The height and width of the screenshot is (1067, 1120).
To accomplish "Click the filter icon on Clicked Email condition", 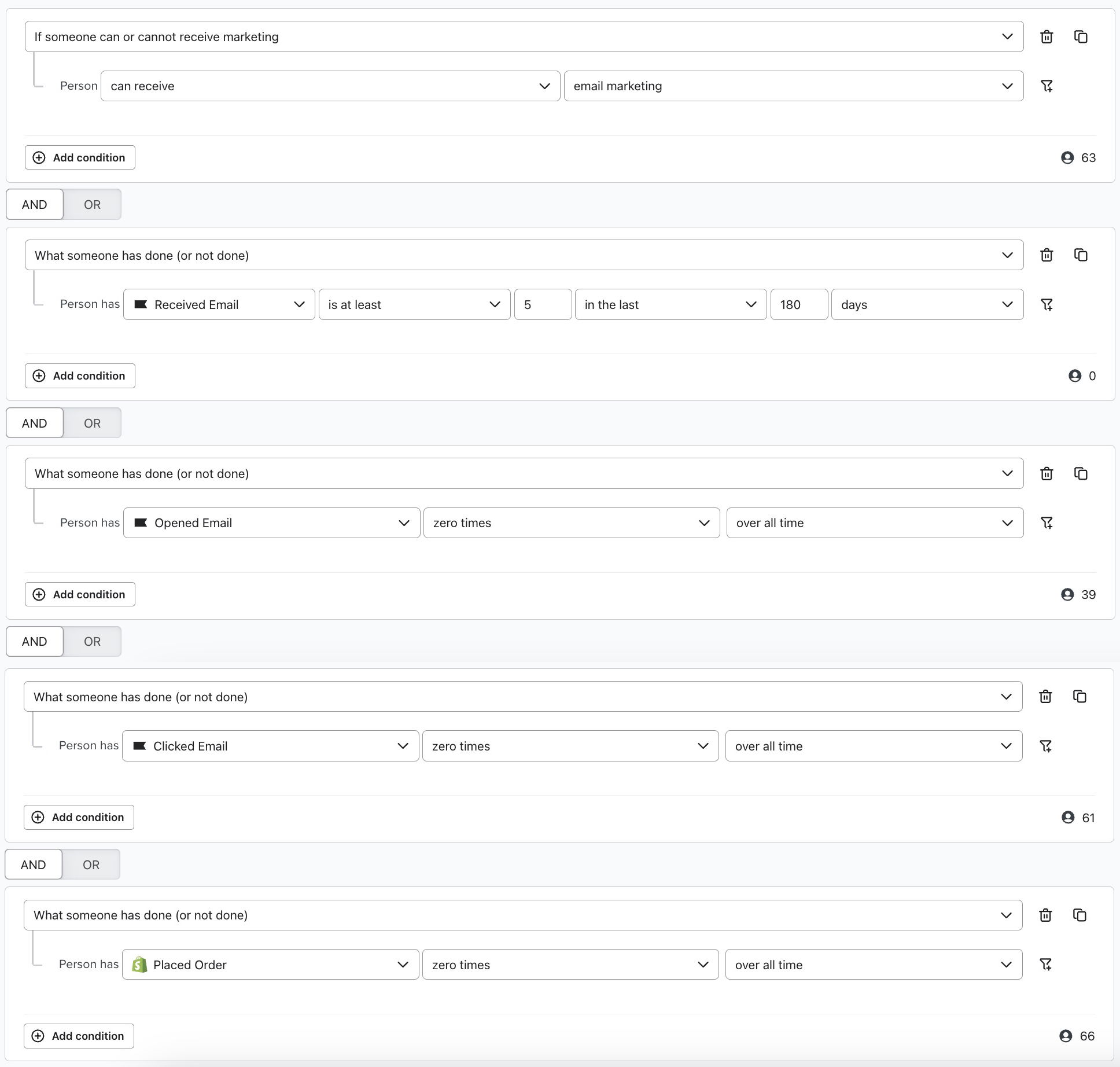I will pos(1046,745).
